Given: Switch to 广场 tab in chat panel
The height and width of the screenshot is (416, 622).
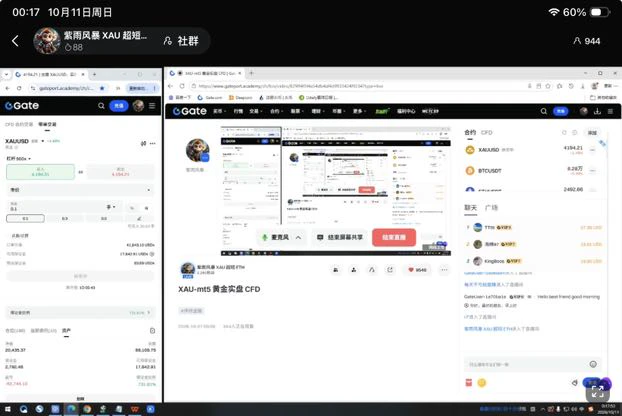Looking at the screenshot, I should pos(491,208).
